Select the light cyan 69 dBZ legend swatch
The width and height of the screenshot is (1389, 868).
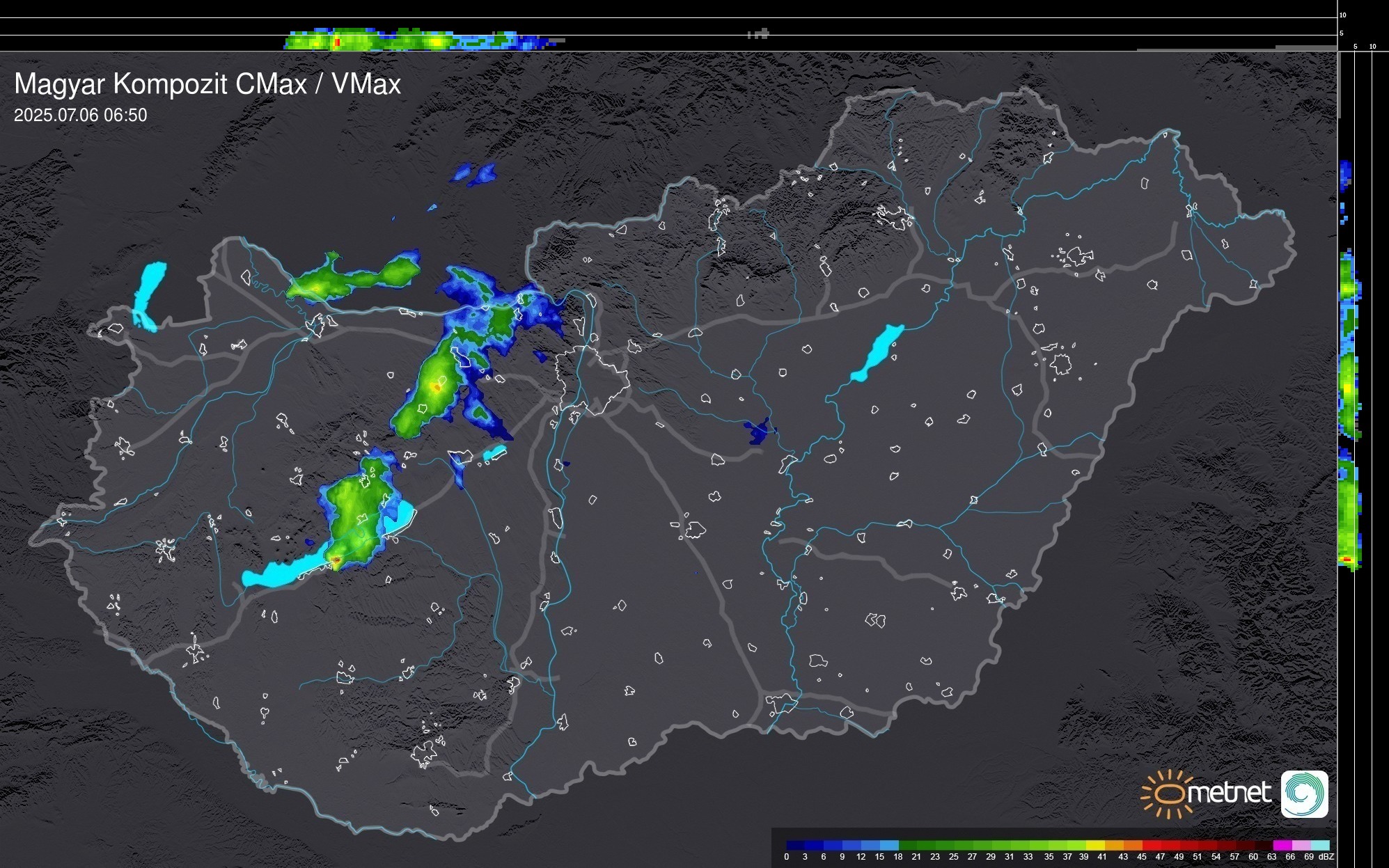[1319, 846]
